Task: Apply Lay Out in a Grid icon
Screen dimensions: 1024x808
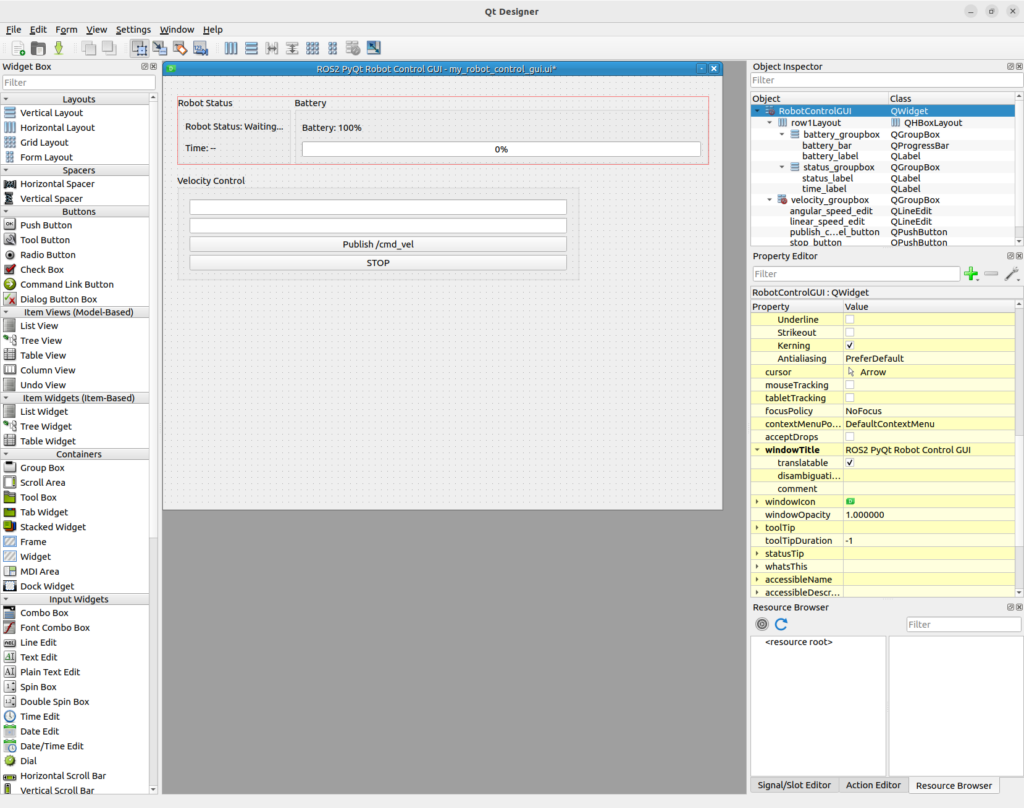Action: coord(312,48)
